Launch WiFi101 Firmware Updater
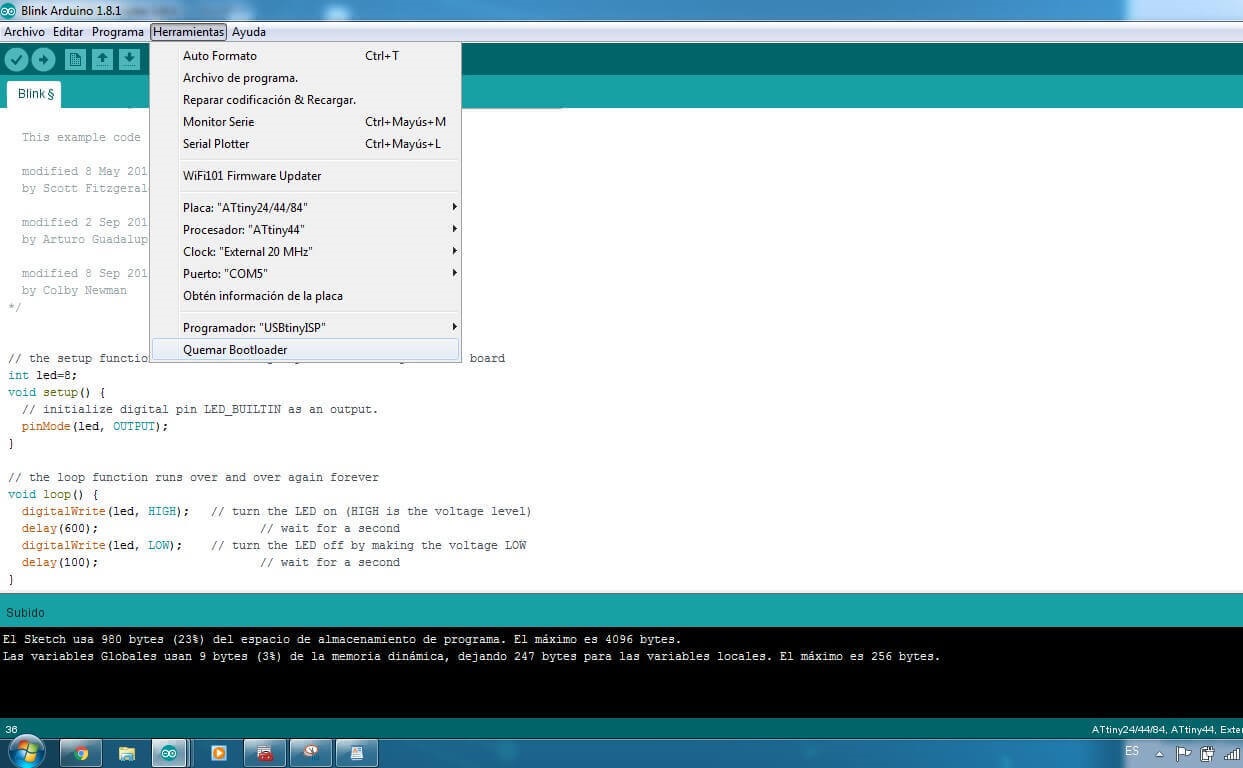Image resolution: width=1243 pixels, height=768 pixels. pyautogui.click(x=305, y=176)
